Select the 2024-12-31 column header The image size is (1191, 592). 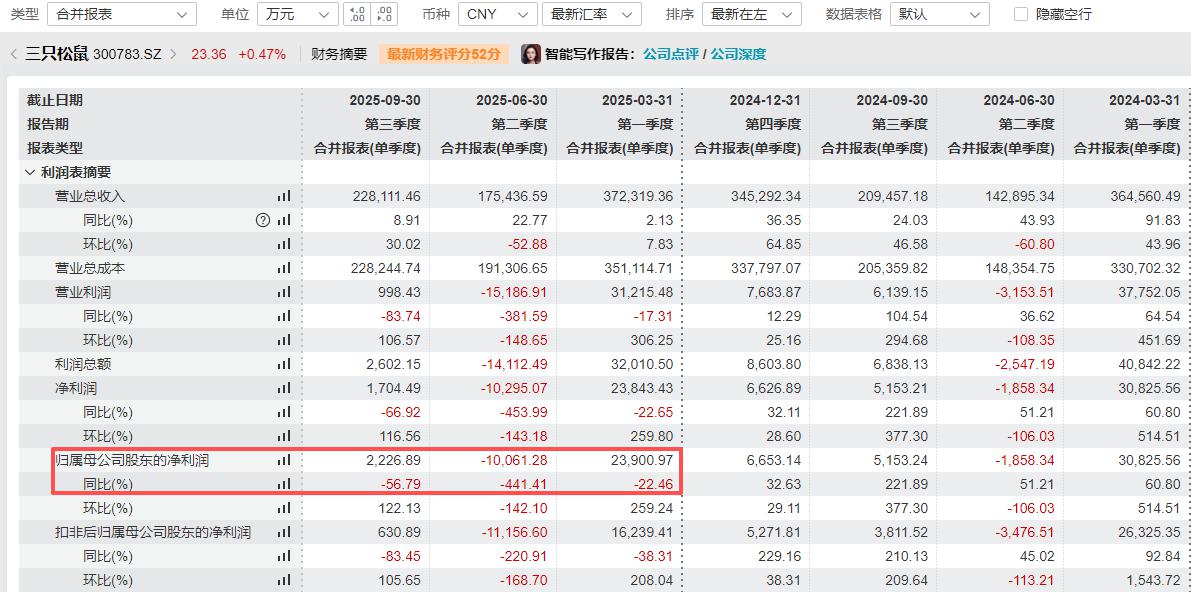(765, 100)
